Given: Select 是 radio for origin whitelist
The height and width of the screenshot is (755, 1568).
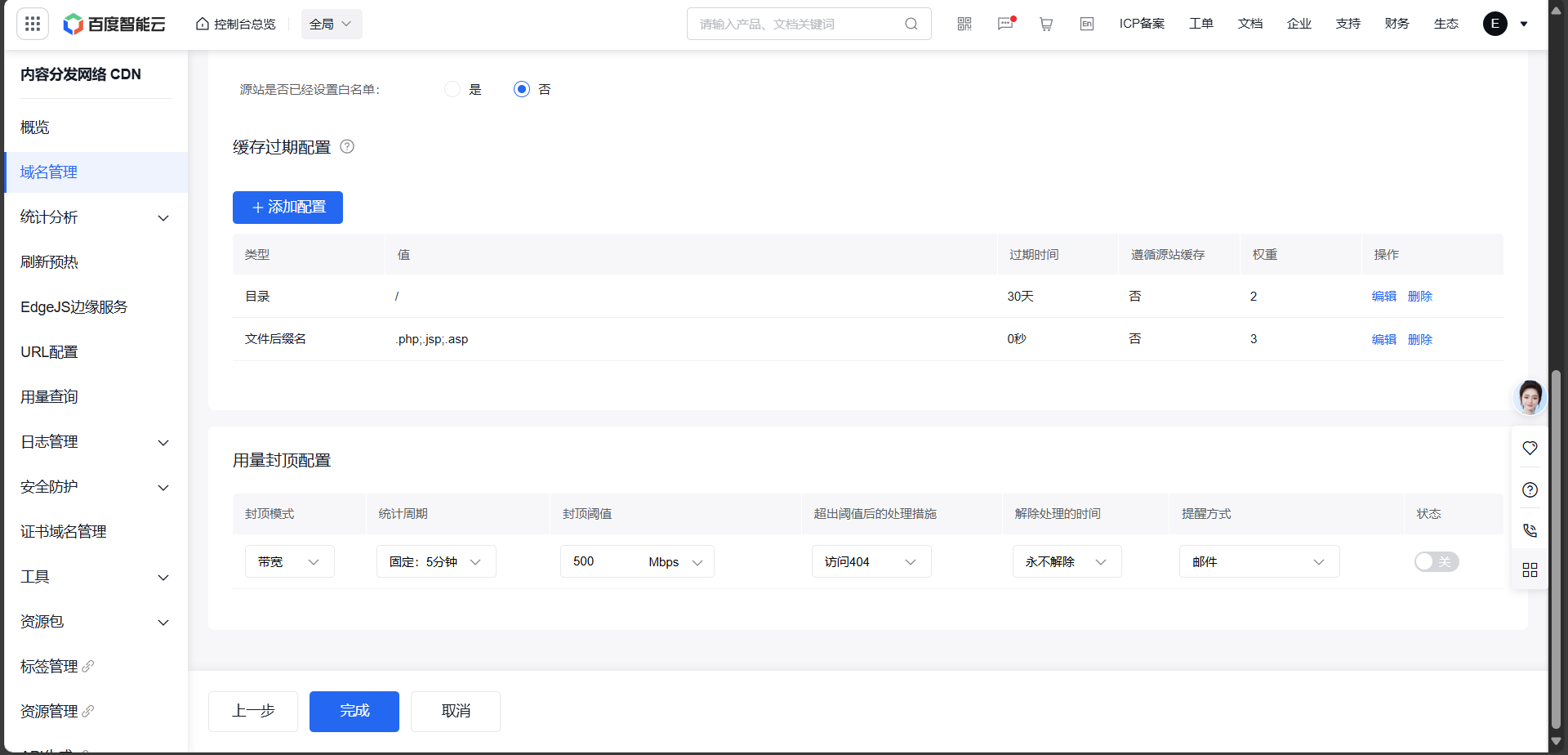Looking at the screenshot, I should click(x=452, y=89).
